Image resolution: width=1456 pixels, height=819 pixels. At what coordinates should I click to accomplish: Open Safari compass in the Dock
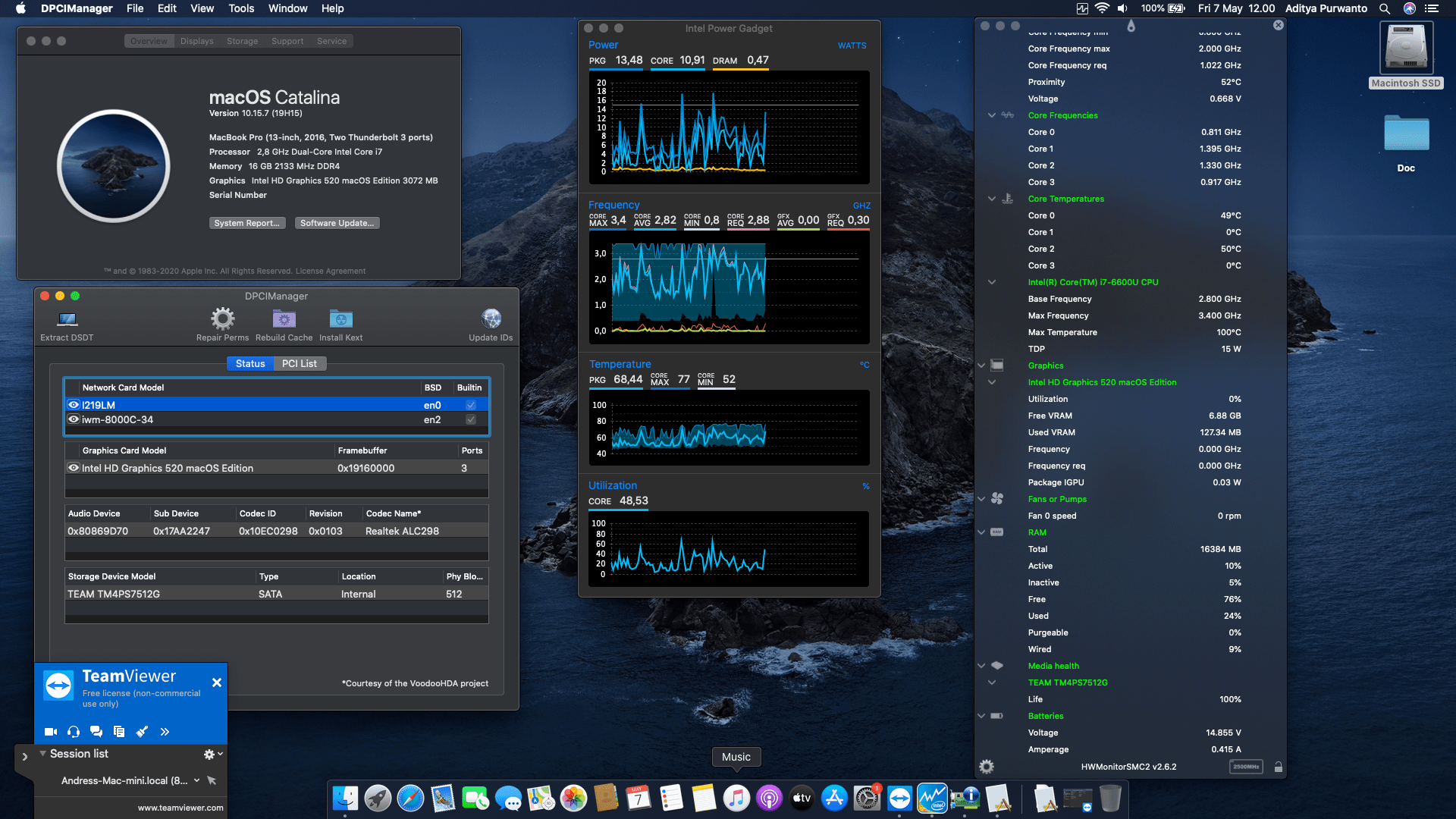[x=410, y=798]
